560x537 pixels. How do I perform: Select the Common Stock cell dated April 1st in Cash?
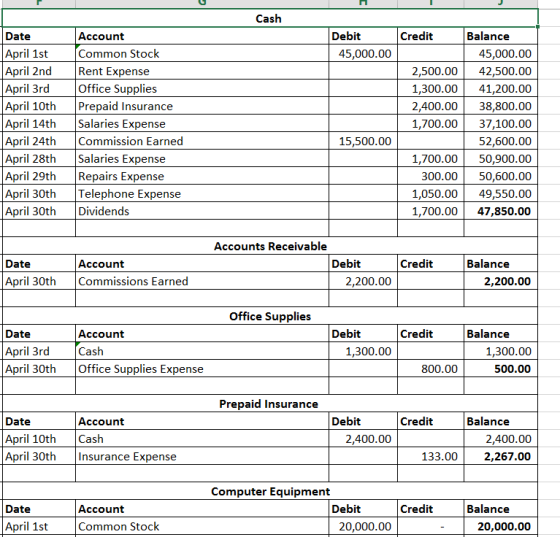click(x=202, y=54)
